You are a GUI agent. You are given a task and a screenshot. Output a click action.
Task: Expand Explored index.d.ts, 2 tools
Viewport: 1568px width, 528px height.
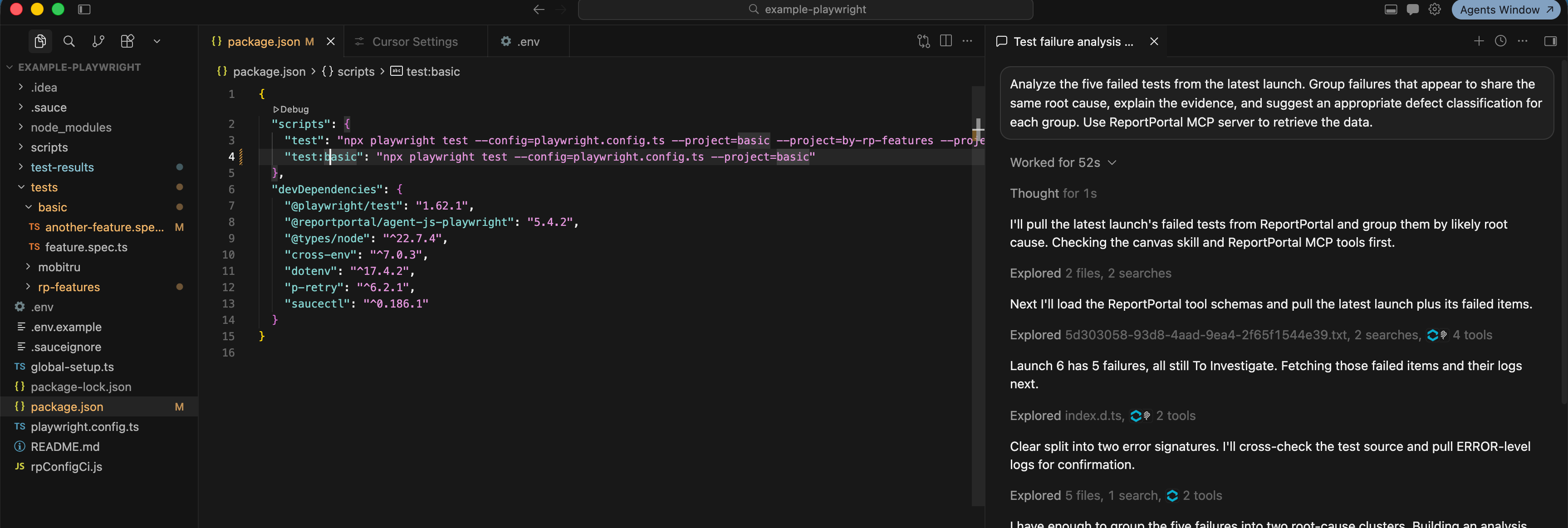point(1102,416)
